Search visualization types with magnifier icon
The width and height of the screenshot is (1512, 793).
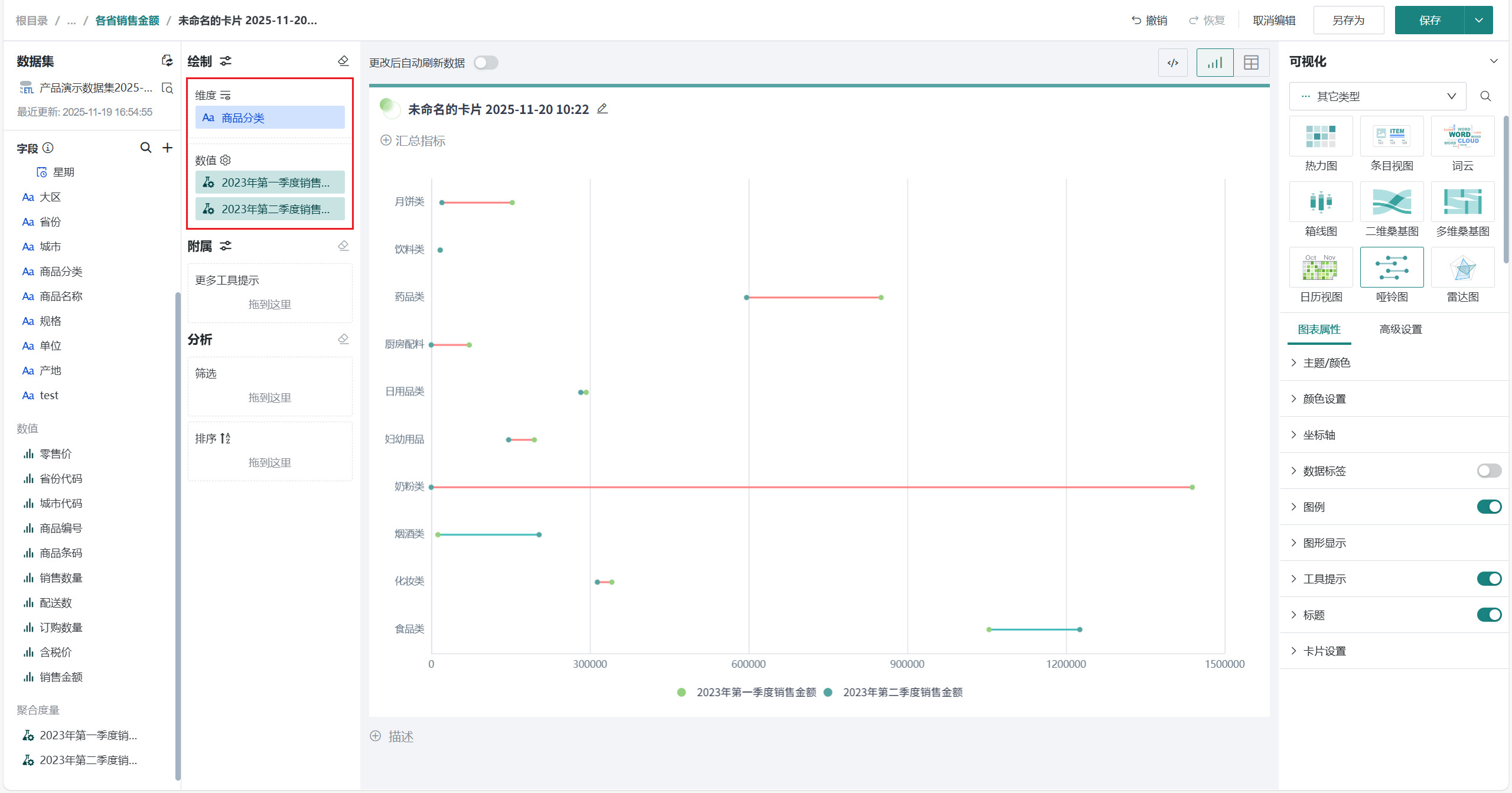pos(1486,96)
